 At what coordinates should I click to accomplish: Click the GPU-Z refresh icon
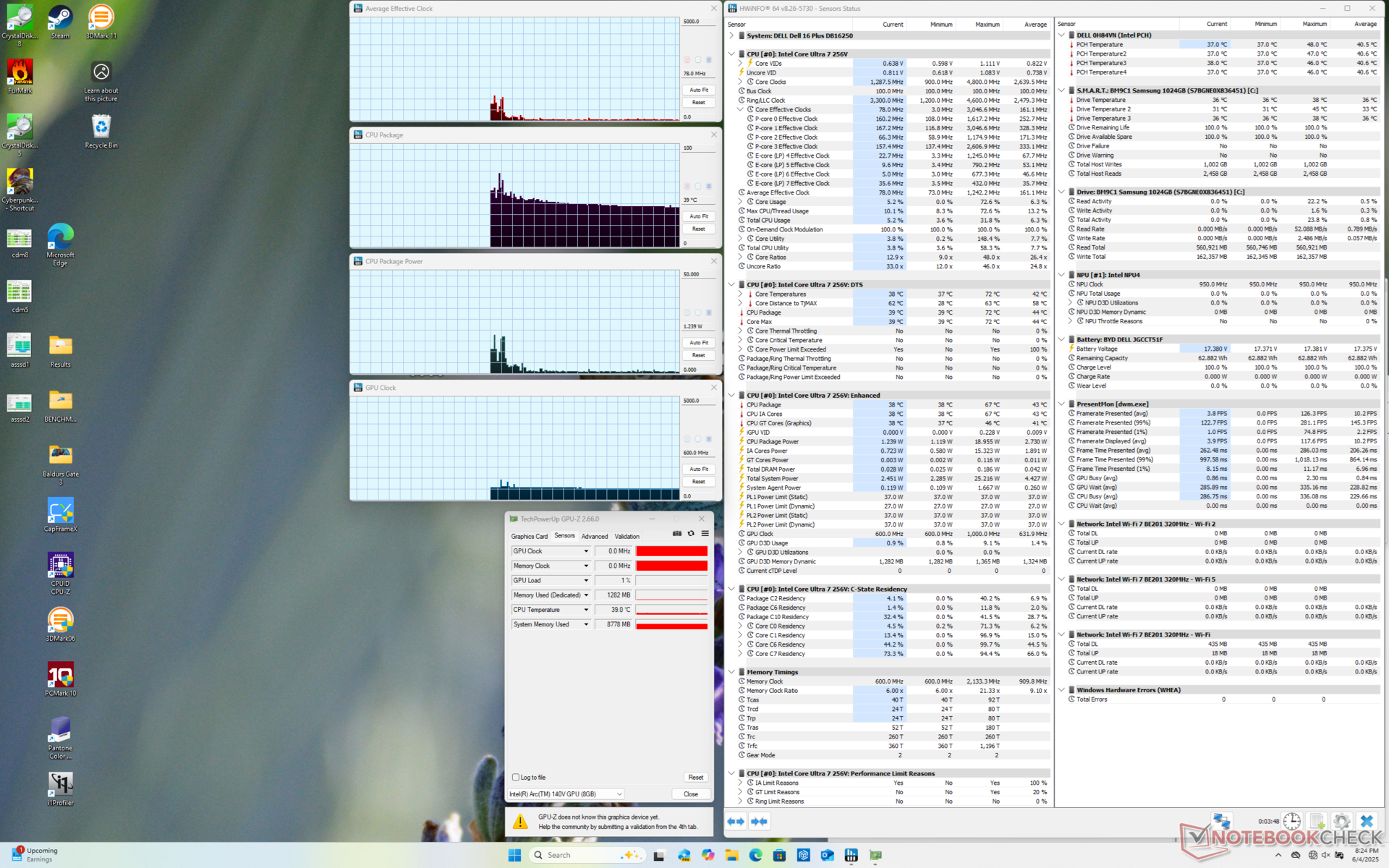[x=691, y=534]
